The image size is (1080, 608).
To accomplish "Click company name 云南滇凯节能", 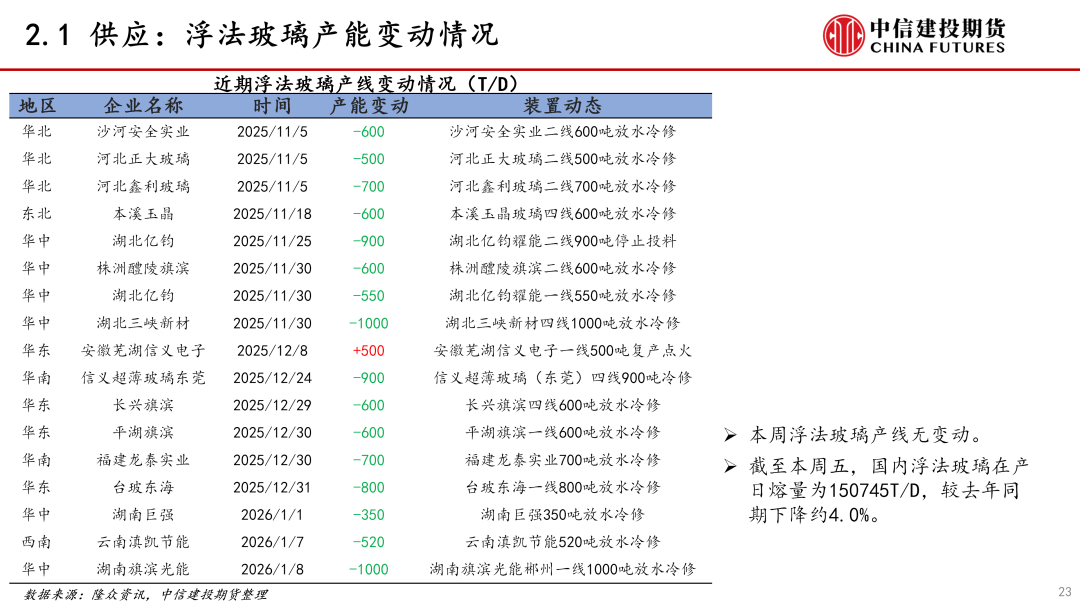I will (143, 542).
